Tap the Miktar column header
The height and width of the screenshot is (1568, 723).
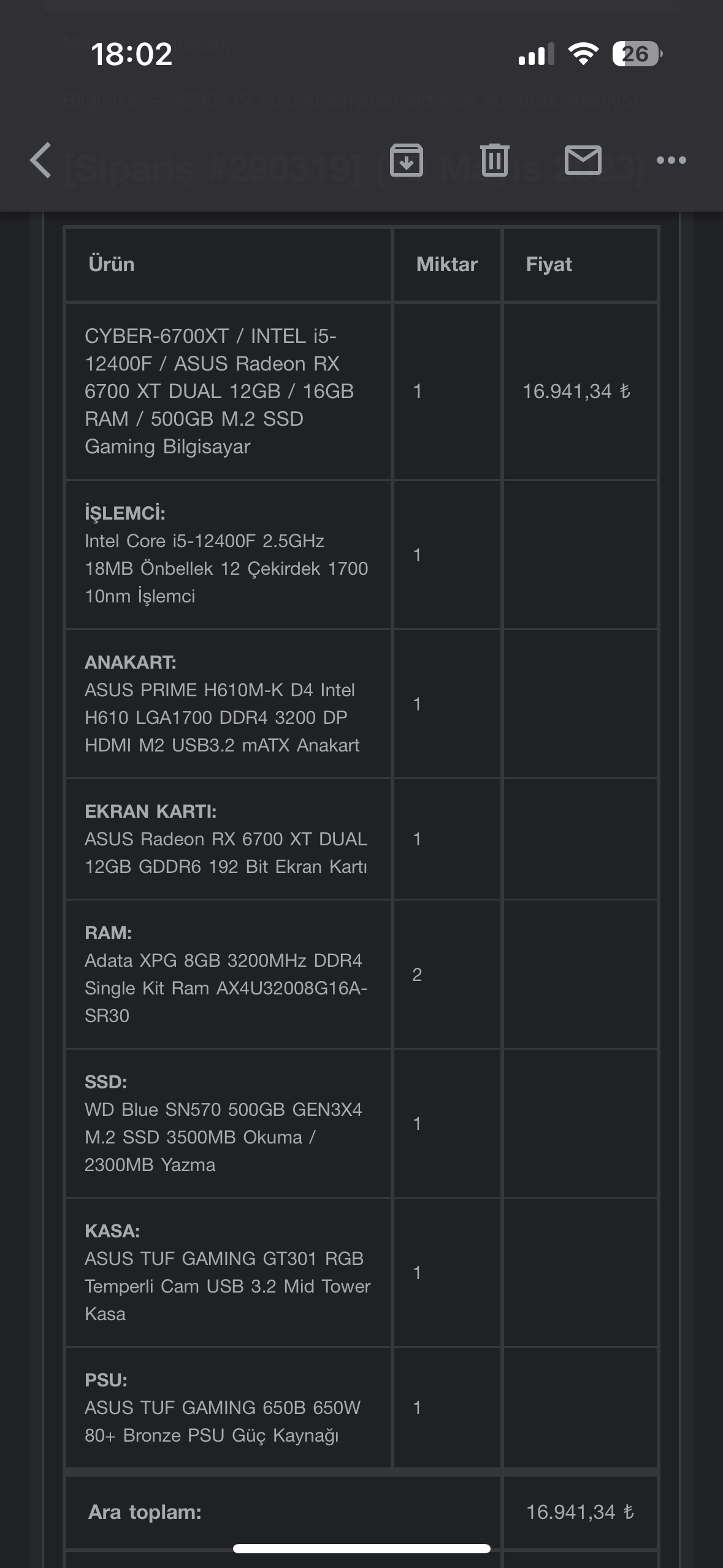tap(447, 264)
